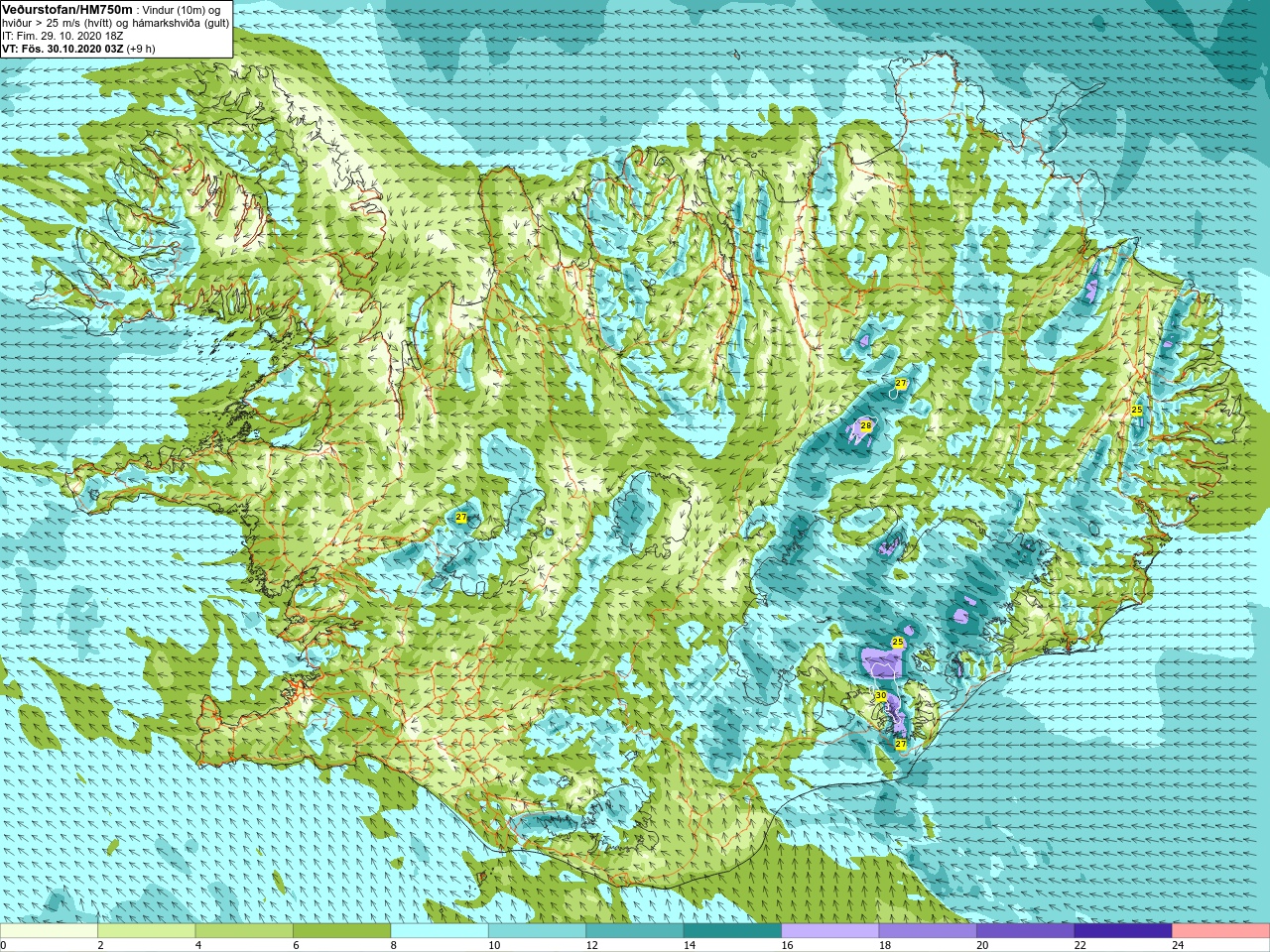Click the scale tick label '20'
This screenshot has width=1270, height=952.
click(981, 945)
